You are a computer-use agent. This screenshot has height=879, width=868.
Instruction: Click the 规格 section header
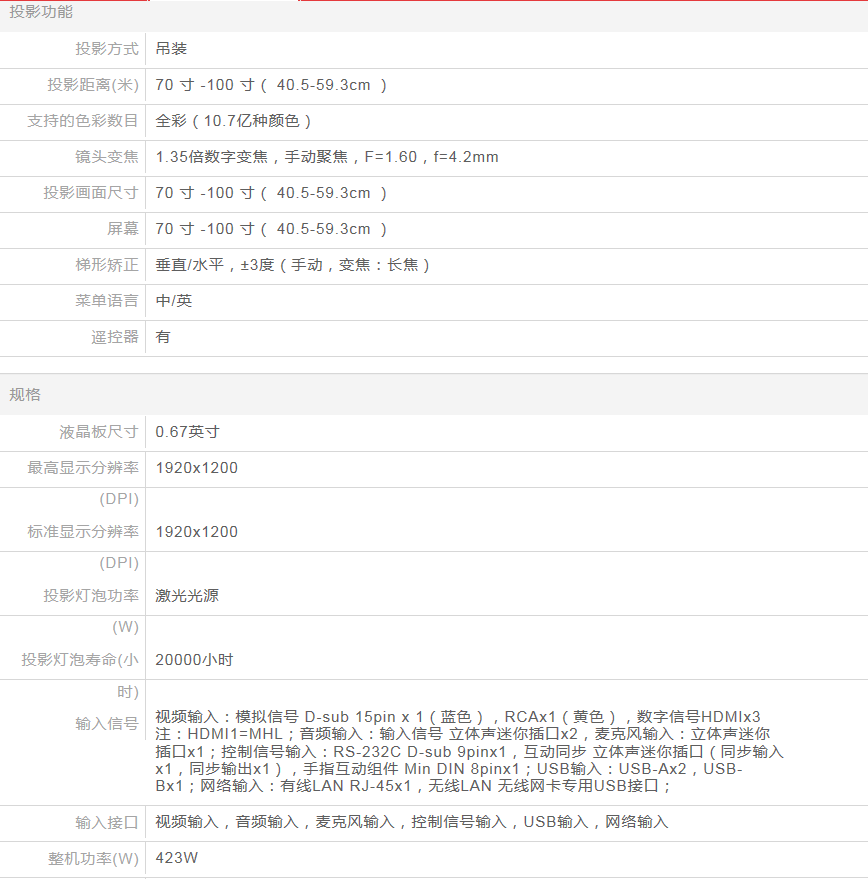pos(25,394)
